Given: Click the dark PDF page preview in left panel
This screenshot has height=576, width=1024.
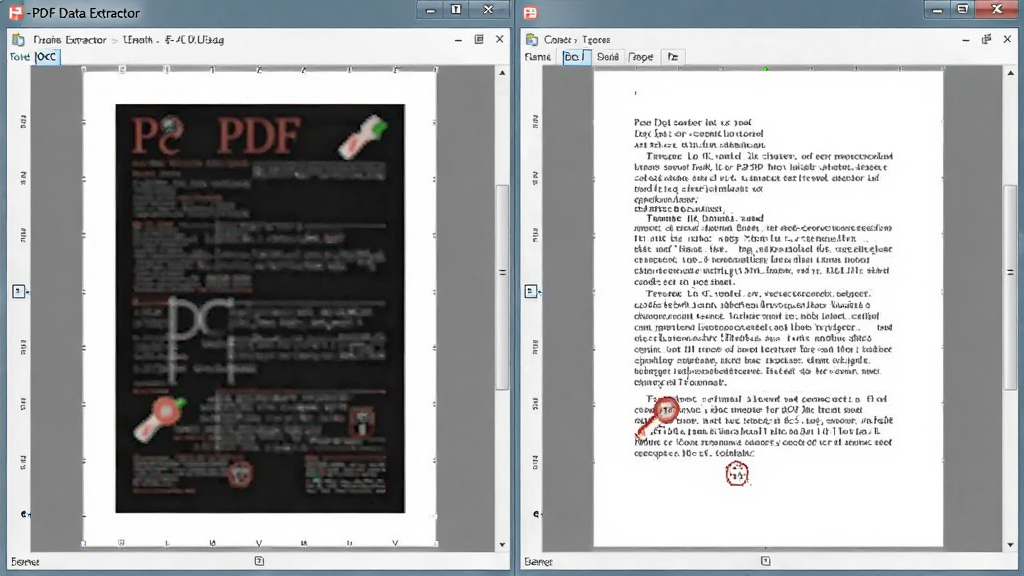Looking at the screenshot, I should 260,308.
